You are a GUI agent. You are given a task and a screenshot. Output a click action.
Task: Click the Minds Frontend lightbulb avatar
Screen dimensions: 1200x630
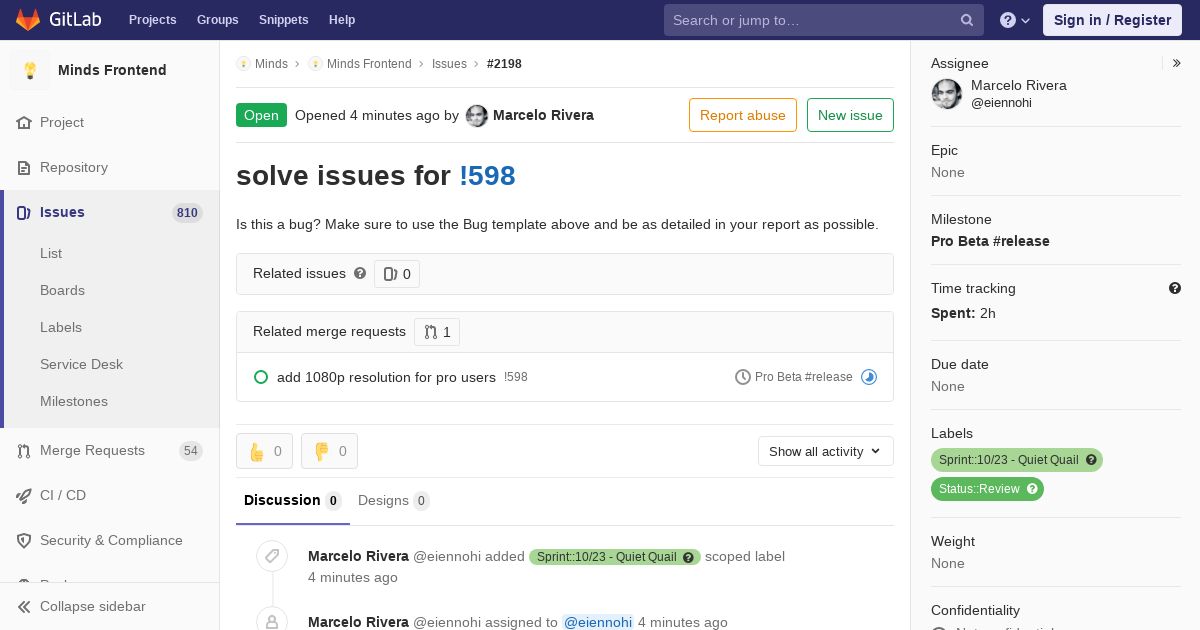tap(30, 70)
